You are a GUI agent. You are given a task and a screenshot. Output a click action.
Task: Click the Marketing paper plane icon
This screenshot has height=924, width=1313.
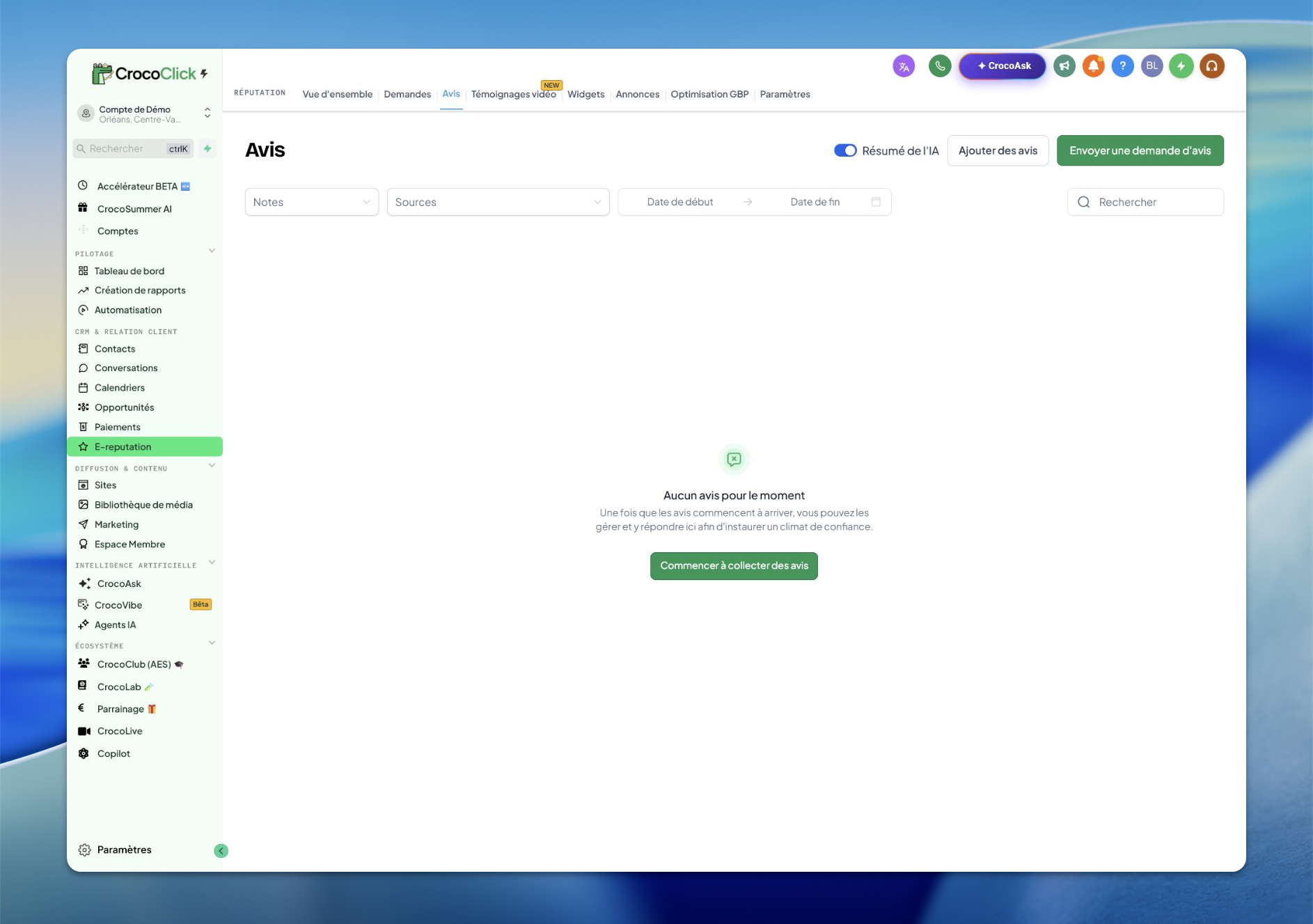84,524
